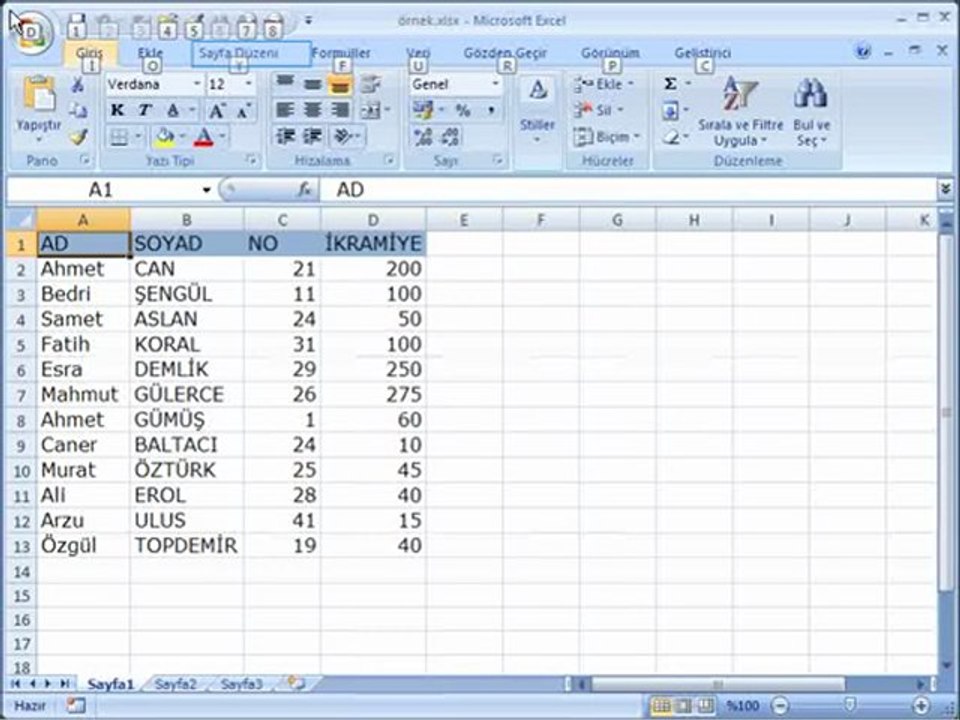Open the fill color dropdown arrow
The height and width of the screenshot is (720, 960).
tap(183, 136)
